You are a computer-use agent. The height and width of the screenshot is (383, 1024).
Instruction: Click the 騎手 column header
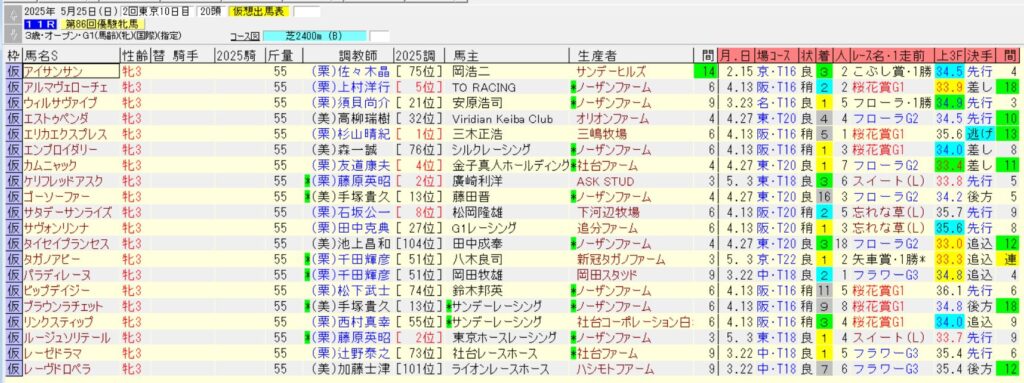[x=186, y=56]
